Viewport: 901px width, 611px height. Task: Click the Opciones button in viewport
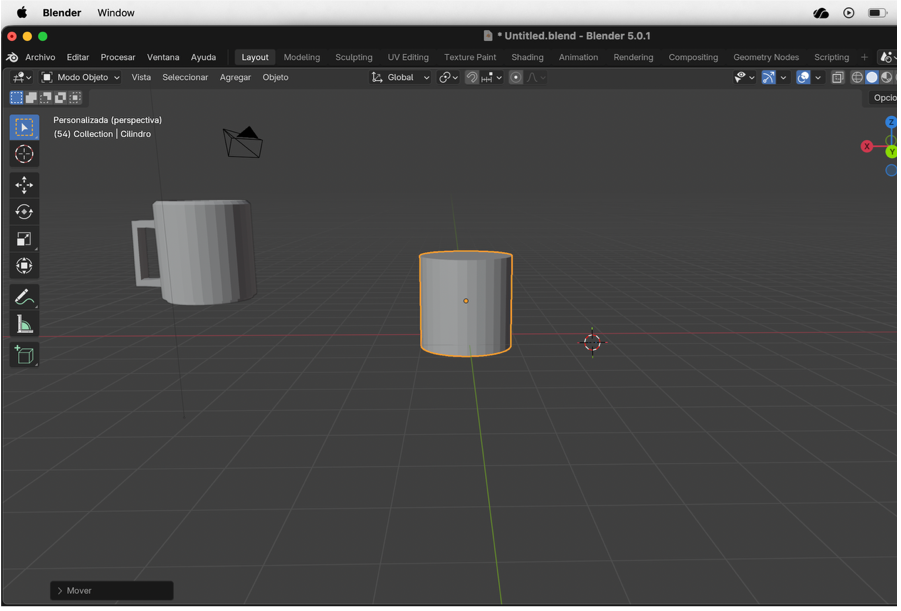tap(883, 98)
